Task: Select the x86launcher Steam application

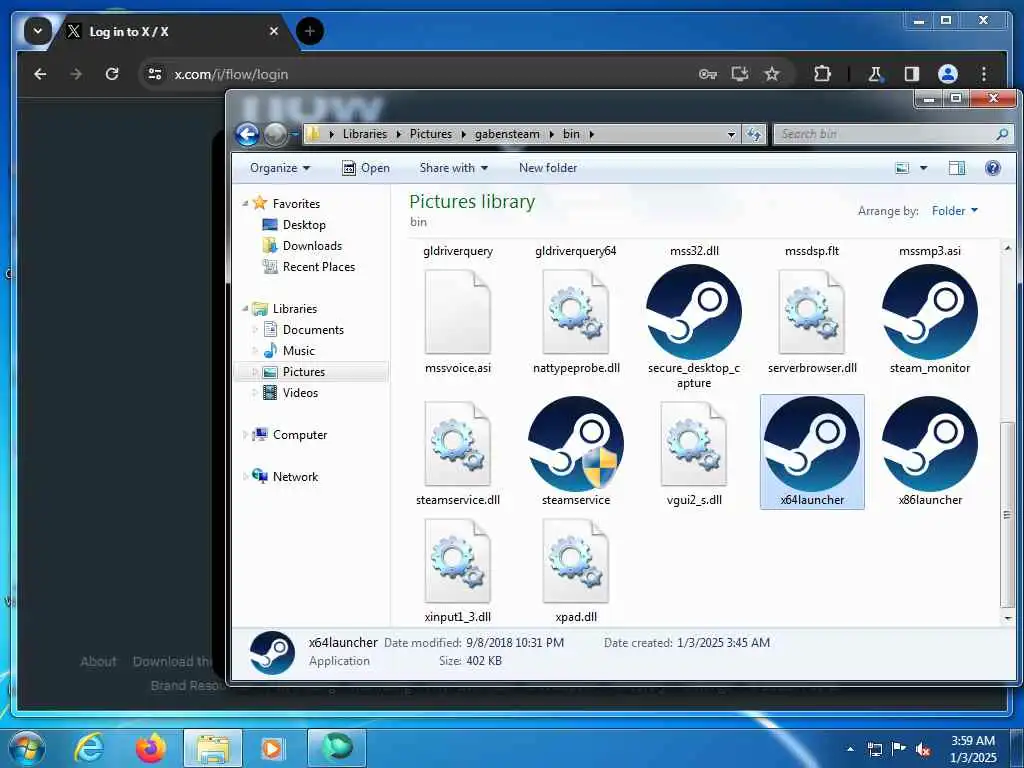Action: point(929,451)
